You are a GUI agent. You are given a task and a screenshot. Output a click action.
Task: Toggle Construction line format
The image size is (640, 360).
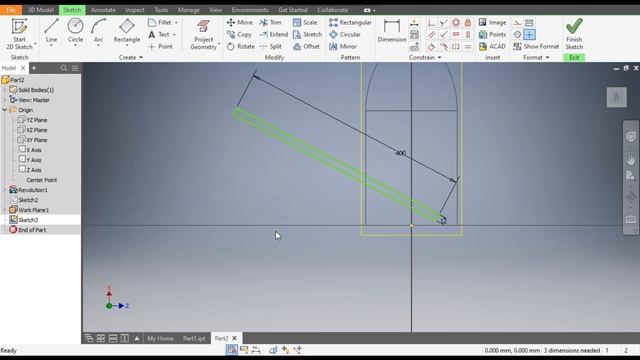coord(517,22)
